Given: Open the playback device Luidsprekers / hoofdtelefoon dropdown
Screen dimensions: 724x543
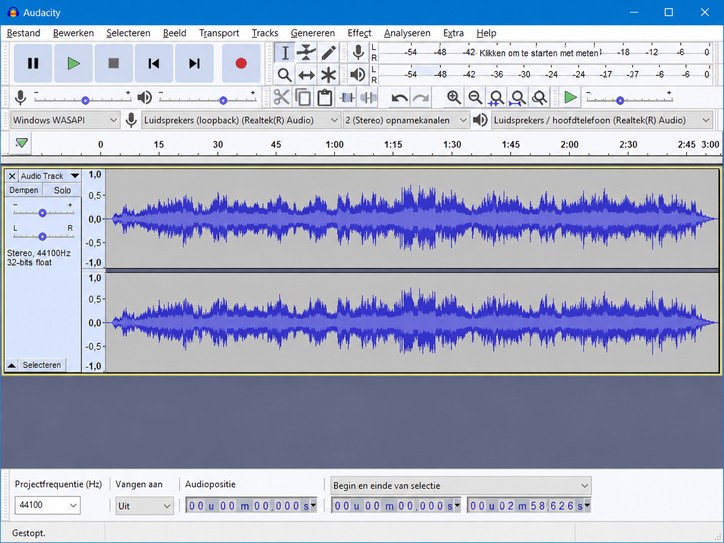Looking at the screenshot, I should pos(602,120).
